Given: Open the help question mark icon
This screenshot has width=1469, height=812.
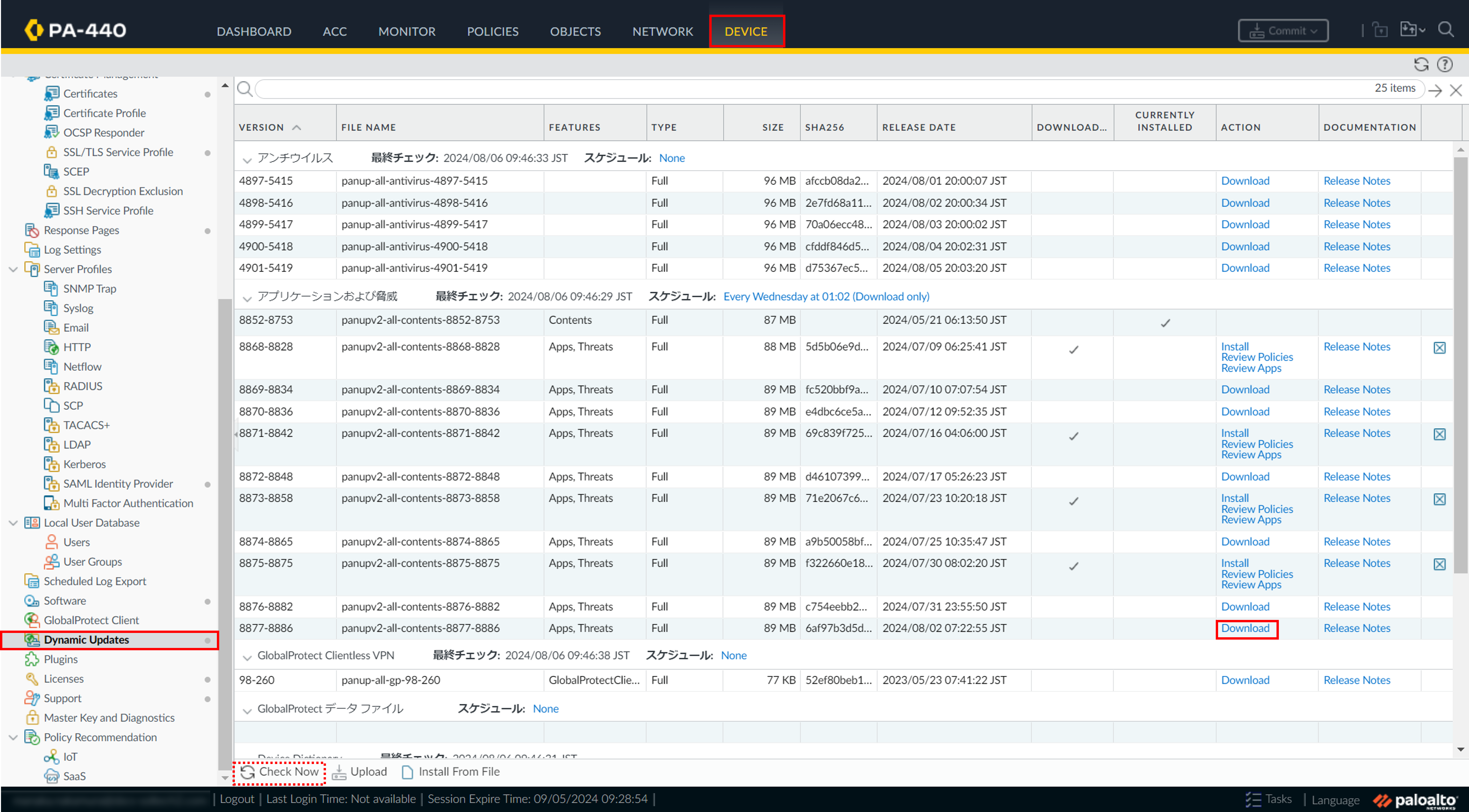Looking at the screenshot, I should (x=1445, y=64).
